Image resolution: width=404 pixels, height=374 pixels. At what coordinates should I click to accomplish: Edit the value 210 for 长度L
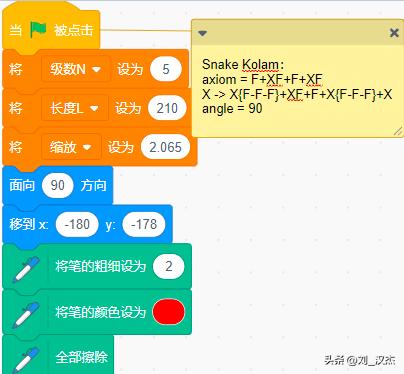[167, 108]
